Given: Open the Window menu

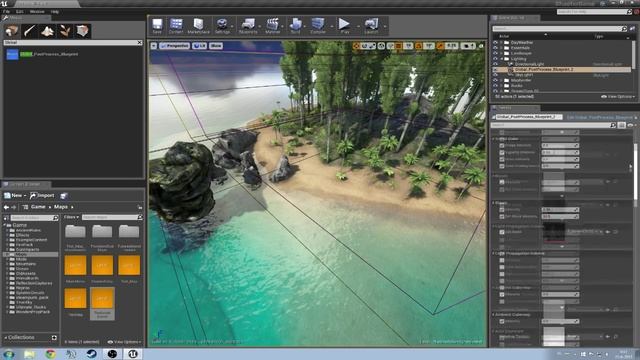Looking at the screenshot, I should [37, 12].
